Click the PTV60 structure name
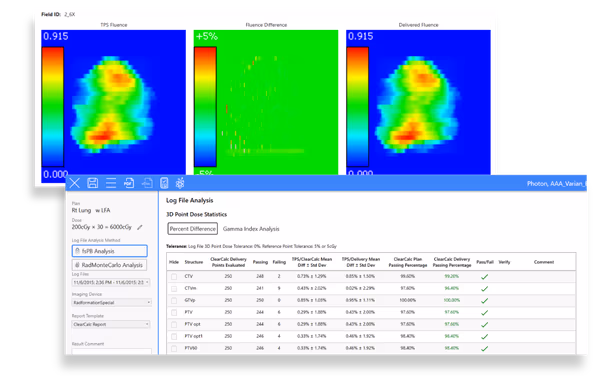 pos(191,348)
